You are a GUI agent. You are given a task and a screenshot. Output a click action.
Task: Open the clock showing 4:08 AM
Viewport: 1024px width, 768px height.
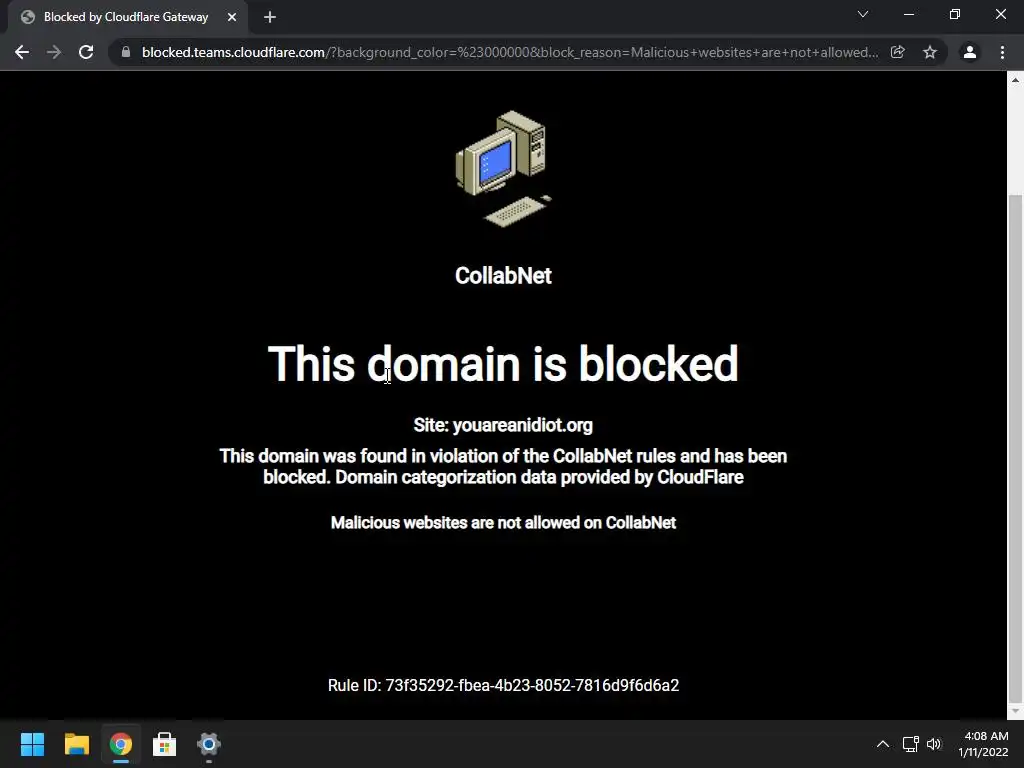click(984, 744)
